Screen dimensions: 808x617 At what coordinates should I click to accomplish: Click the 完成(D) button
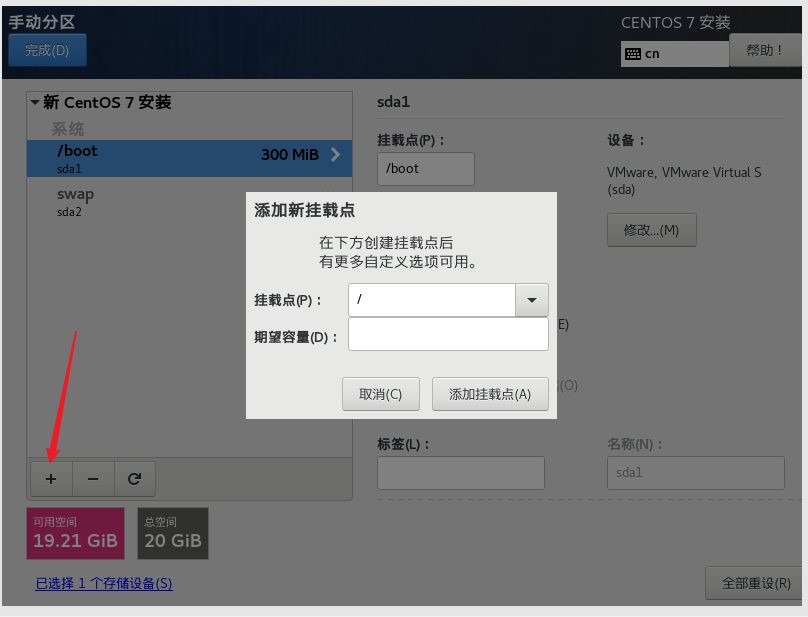click(x=47, y=50)
